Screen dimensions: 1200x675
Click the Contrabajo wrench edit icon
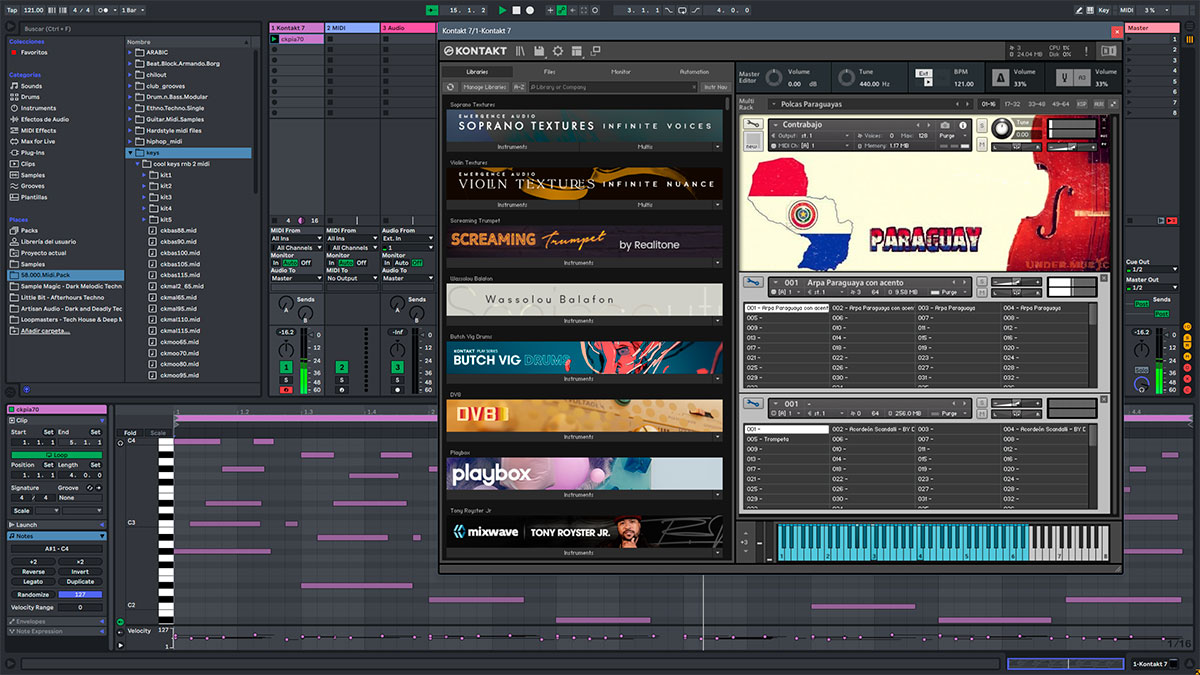754,125
